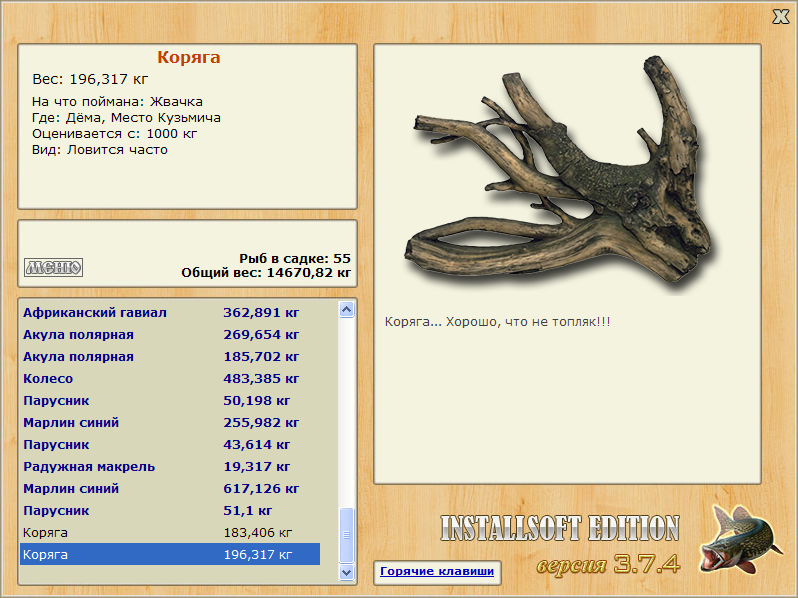
Task: Click the highlighted Коряга 196,317 кг row
Action: [170, 554]
